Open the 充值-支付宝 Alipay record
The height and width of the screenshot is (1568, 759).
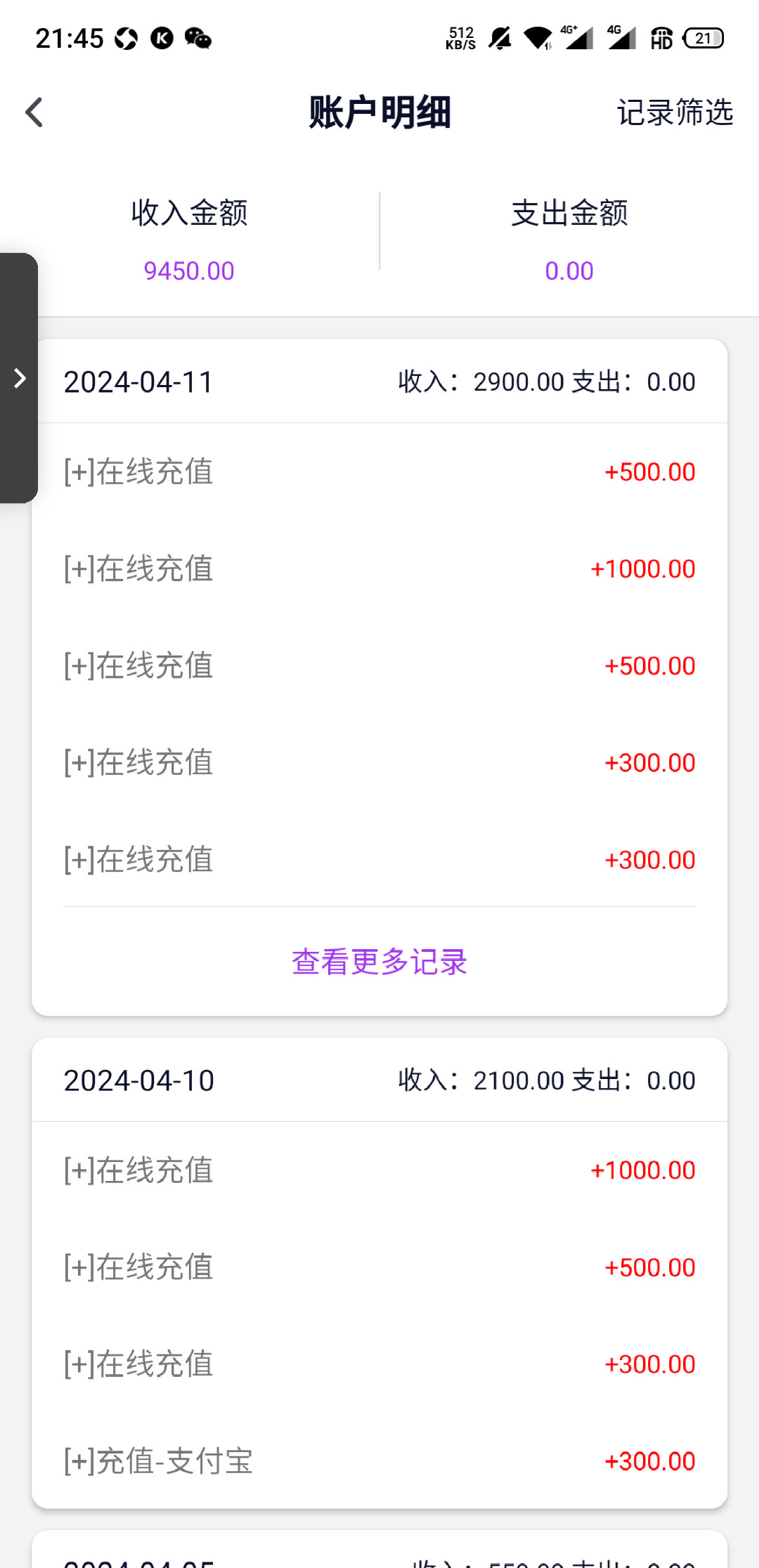pos(379,1461)
